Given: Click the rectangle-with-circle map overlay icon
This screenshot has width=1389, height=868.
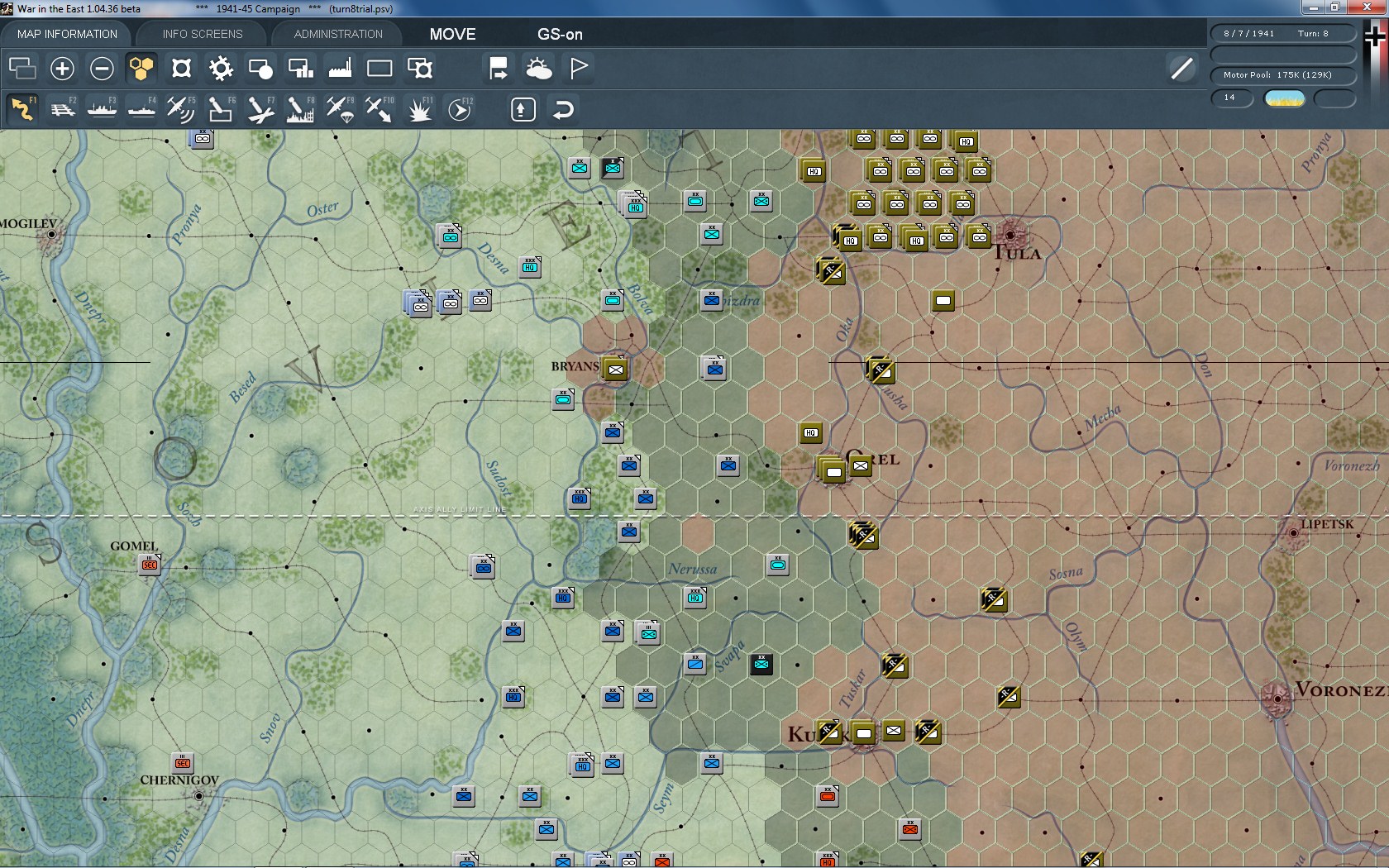Looking at the screenshot, I should point(260,68).
